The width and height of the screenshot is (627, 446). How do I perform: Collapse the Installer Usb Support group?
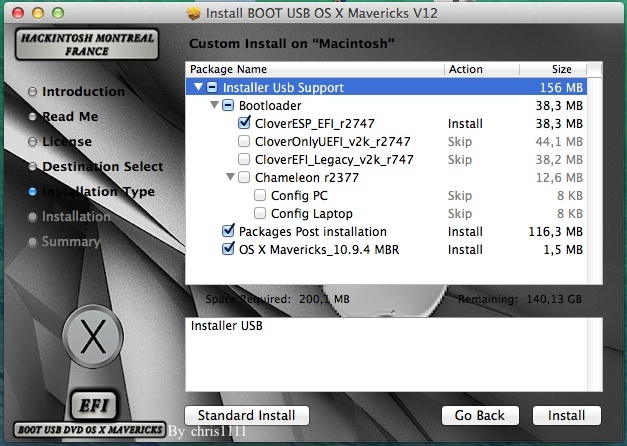[198, 87]
